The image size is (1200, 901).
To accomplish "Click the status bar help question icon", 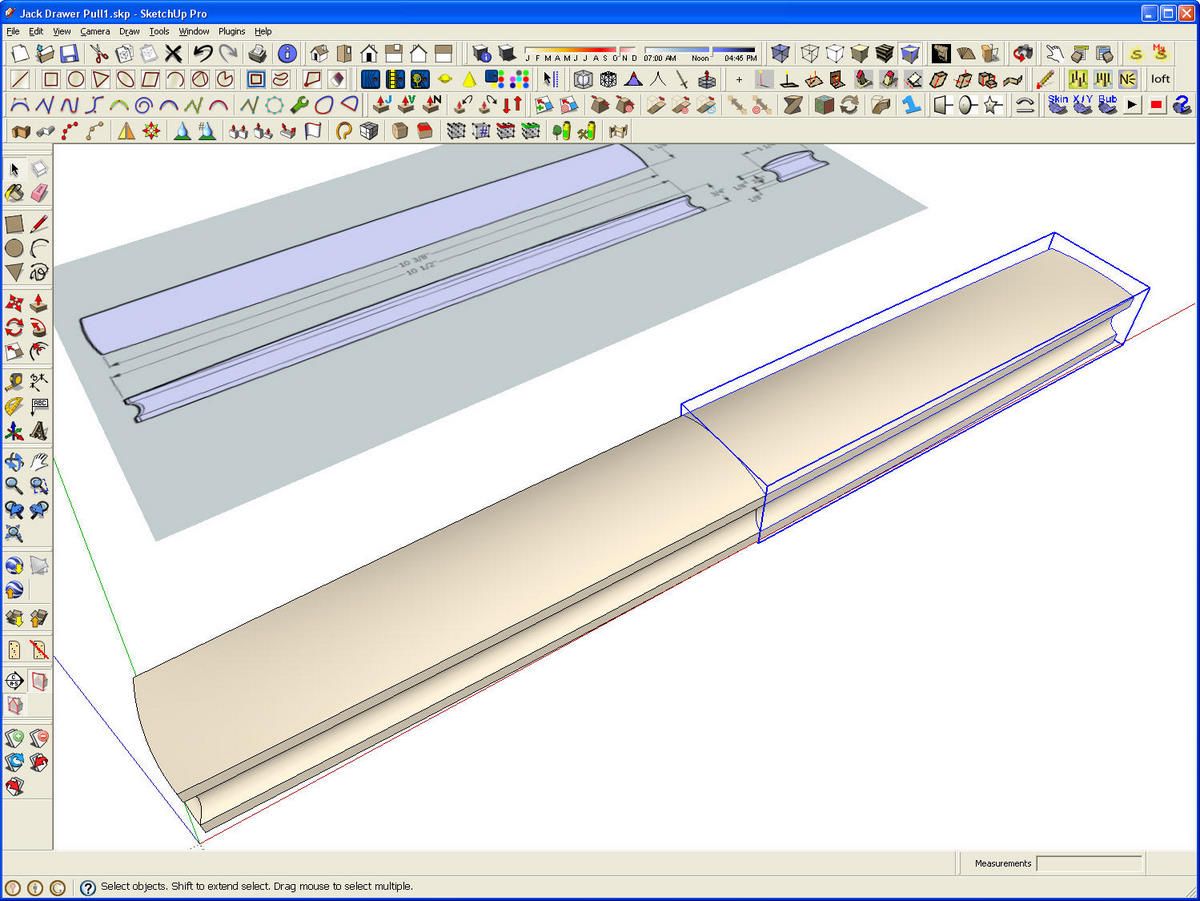I will [x=88, y=887].
